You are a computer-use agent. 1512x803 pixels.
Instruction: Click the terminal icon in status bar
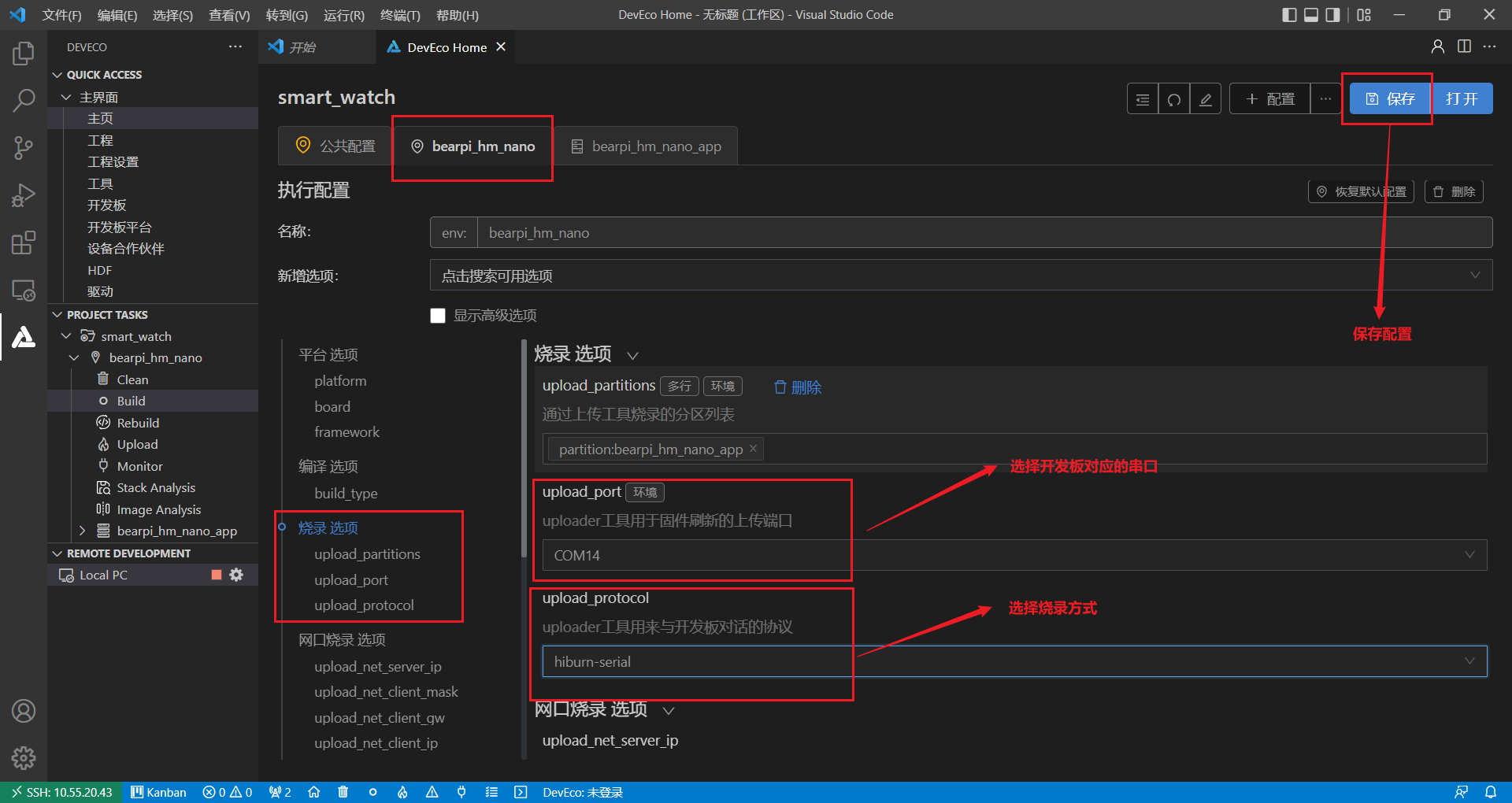(521, 792)
